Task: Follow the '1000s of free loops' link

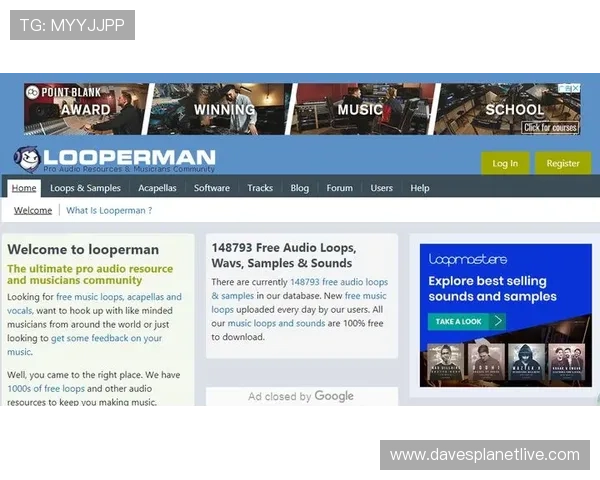Action: coord(46,388)
